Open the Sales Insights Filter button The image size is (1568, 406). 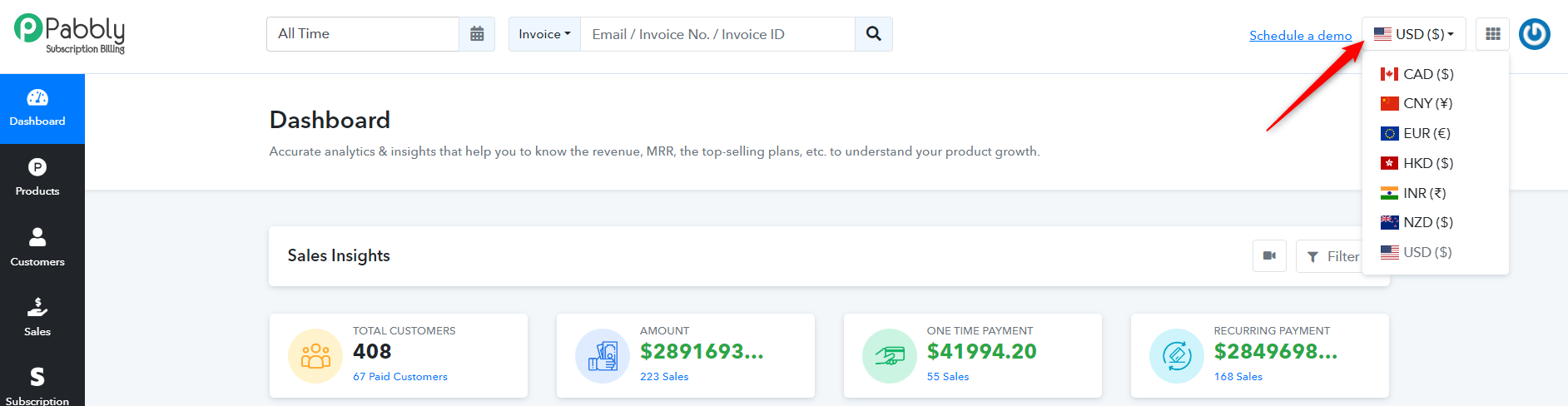coord(1332,256)
